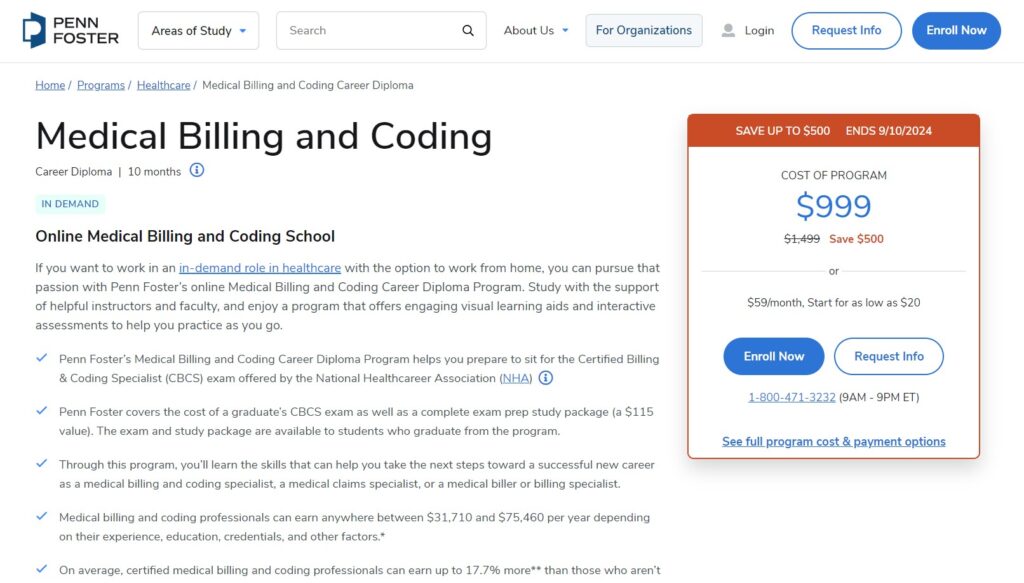The image size is (1024, 583).
Task: Click Enroll Now in the header
Action: (x=956, y=30)
